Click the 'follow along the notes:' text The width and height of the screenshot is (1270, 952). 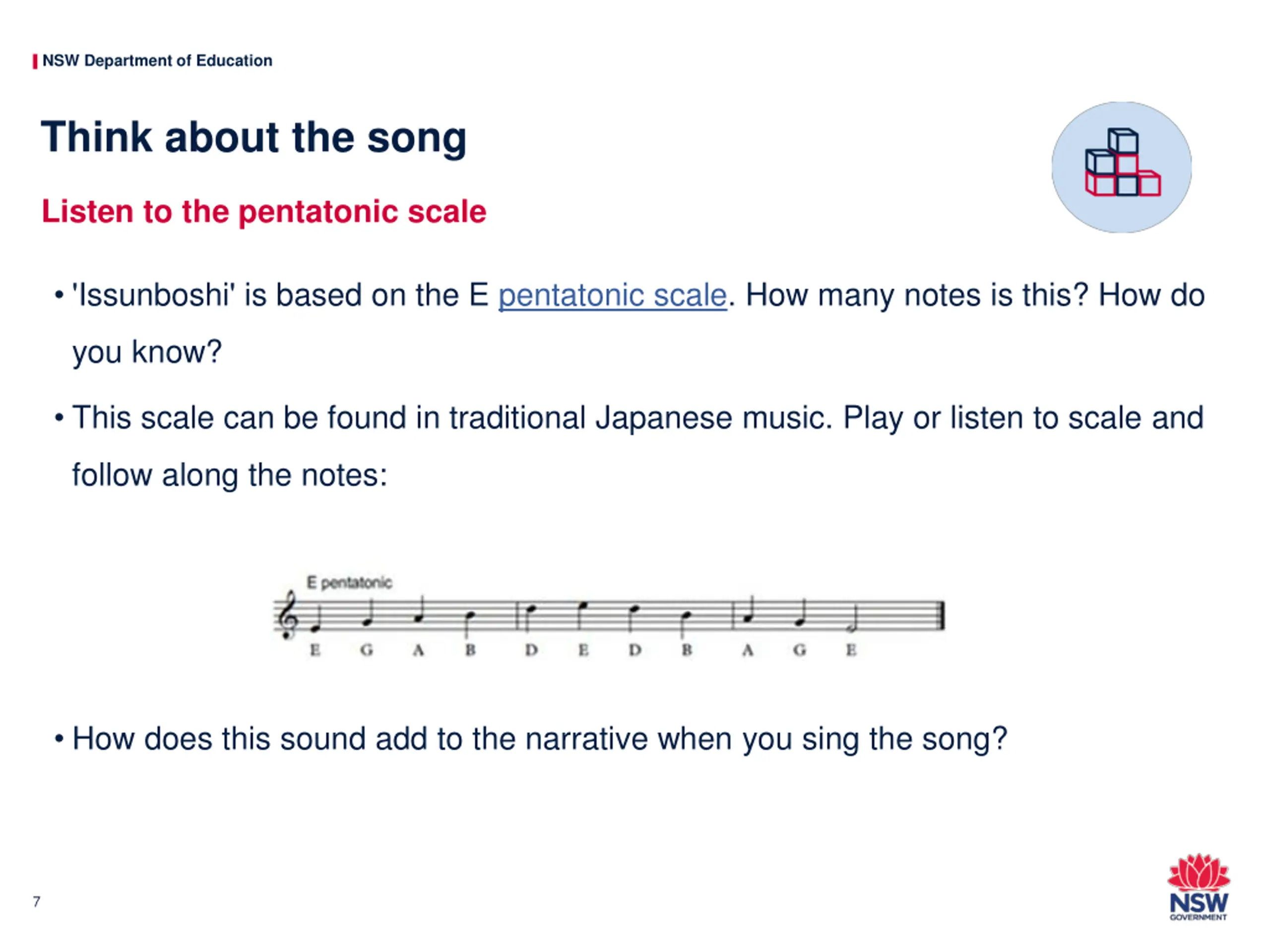point(230,475)
